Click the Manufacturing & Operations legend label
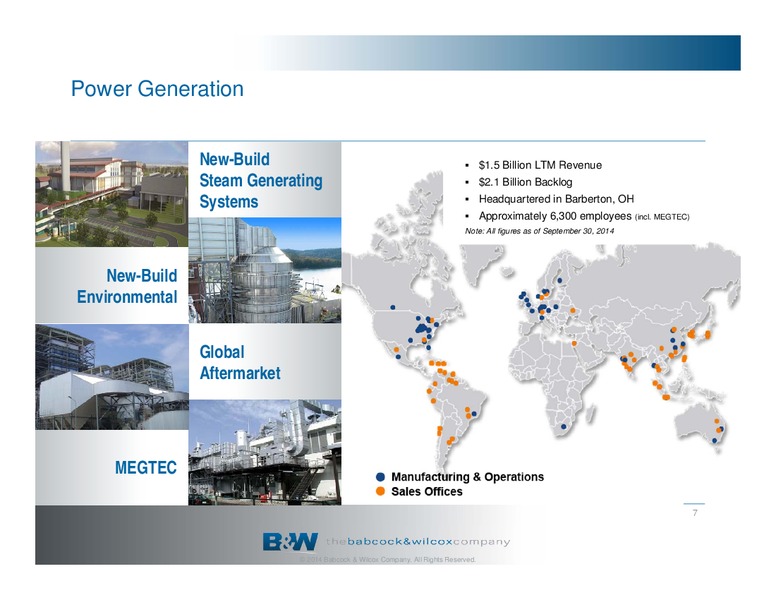776x600 pixels. coord(467,477)
